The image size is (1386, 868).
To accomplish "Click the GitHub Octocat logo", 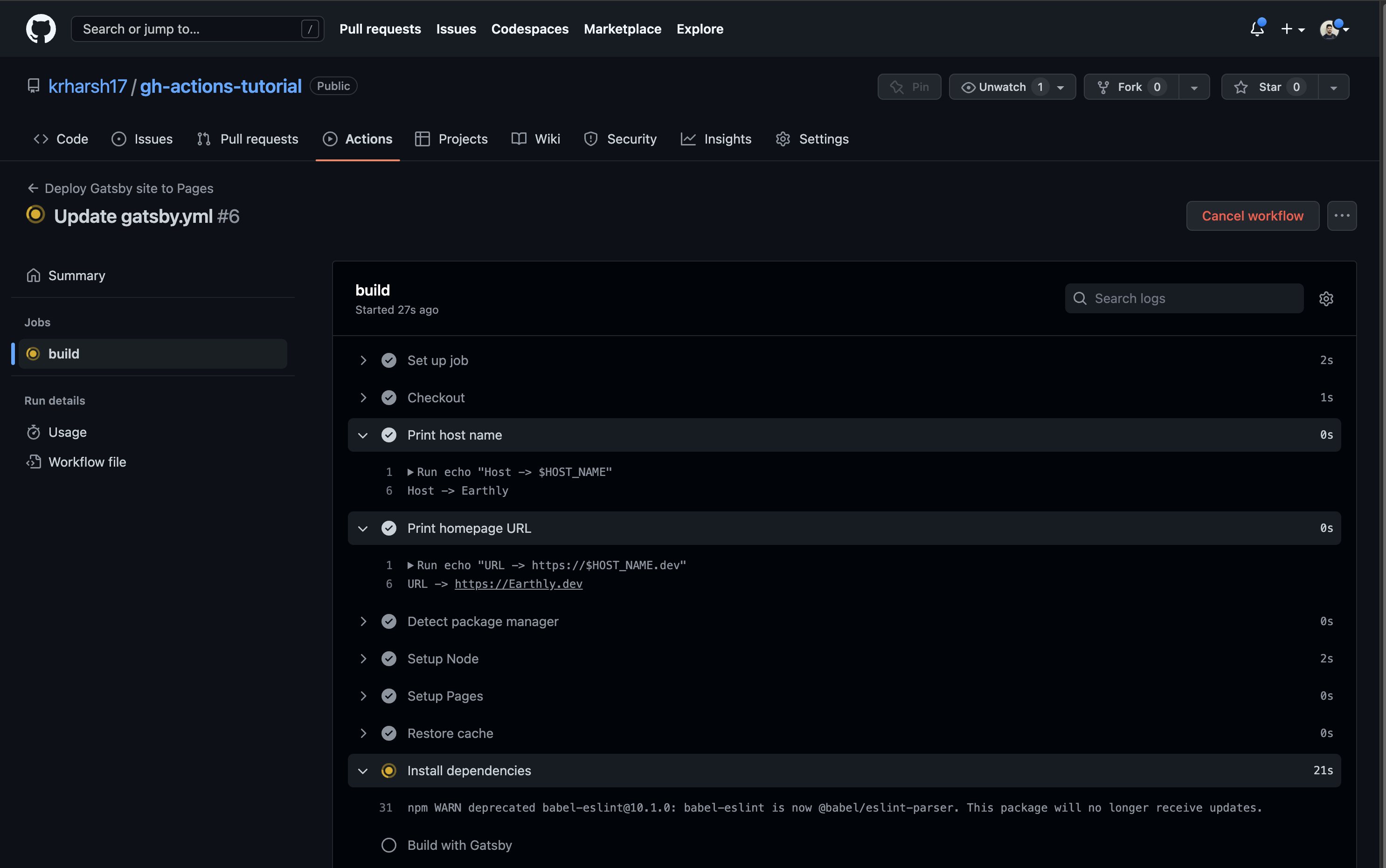I will (x=41, y=29).
